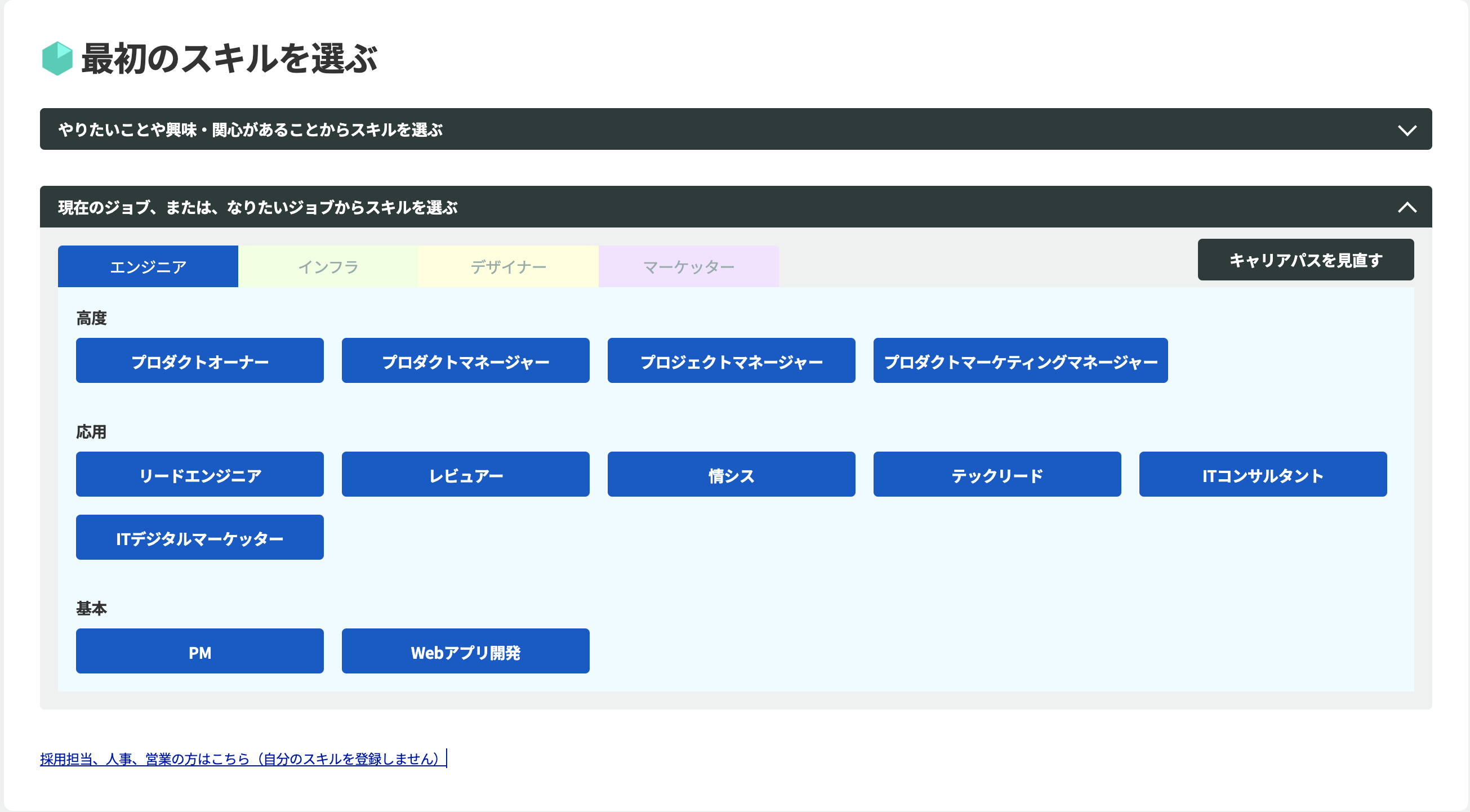Screen dimensions: 1470x812
Task: Pick the テックリード button
Action: [997, 474]
